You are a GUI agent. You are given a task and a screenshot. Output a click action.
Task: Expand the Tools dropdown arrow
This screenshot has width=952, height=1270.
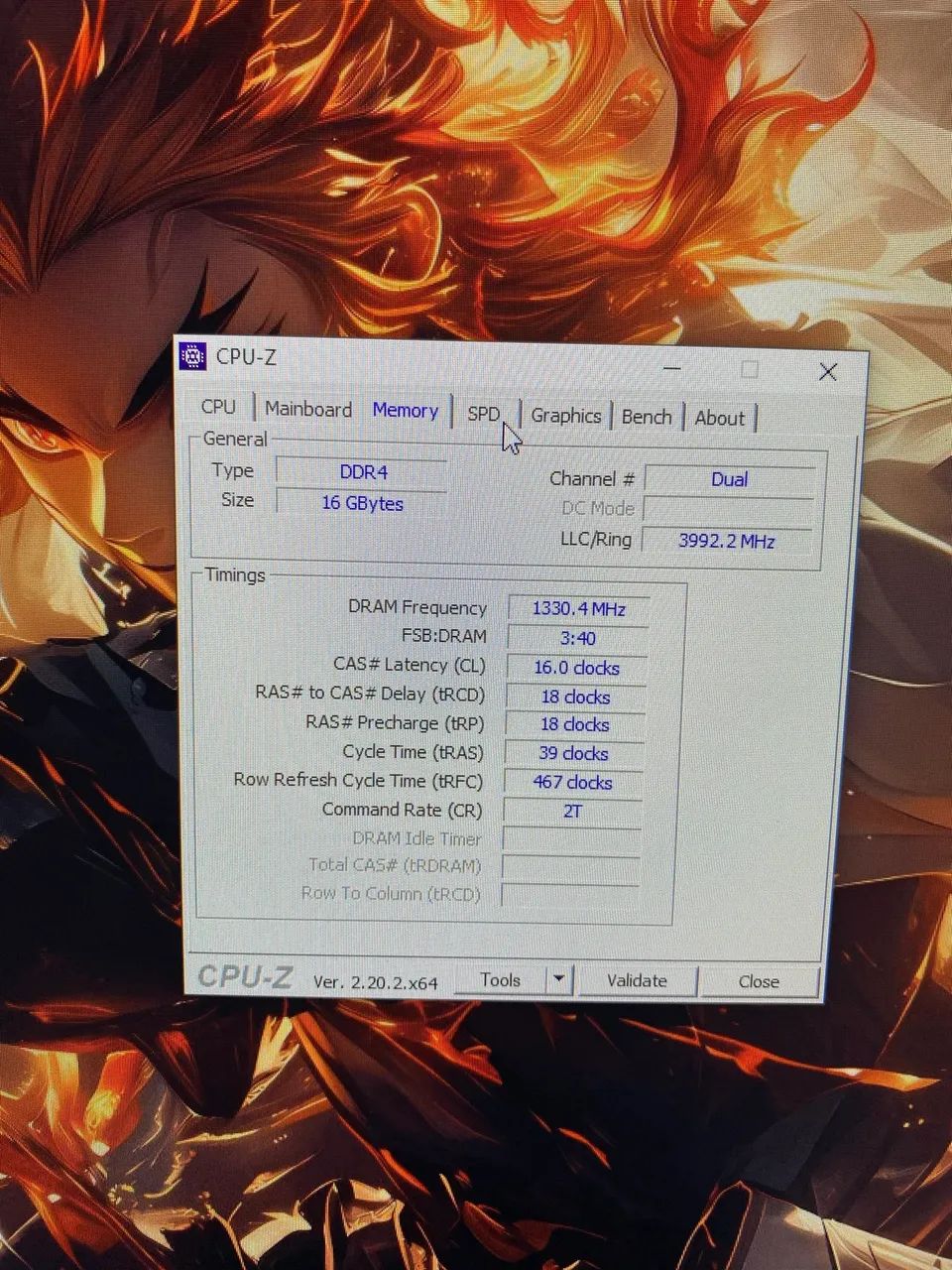tap(559, 980)
